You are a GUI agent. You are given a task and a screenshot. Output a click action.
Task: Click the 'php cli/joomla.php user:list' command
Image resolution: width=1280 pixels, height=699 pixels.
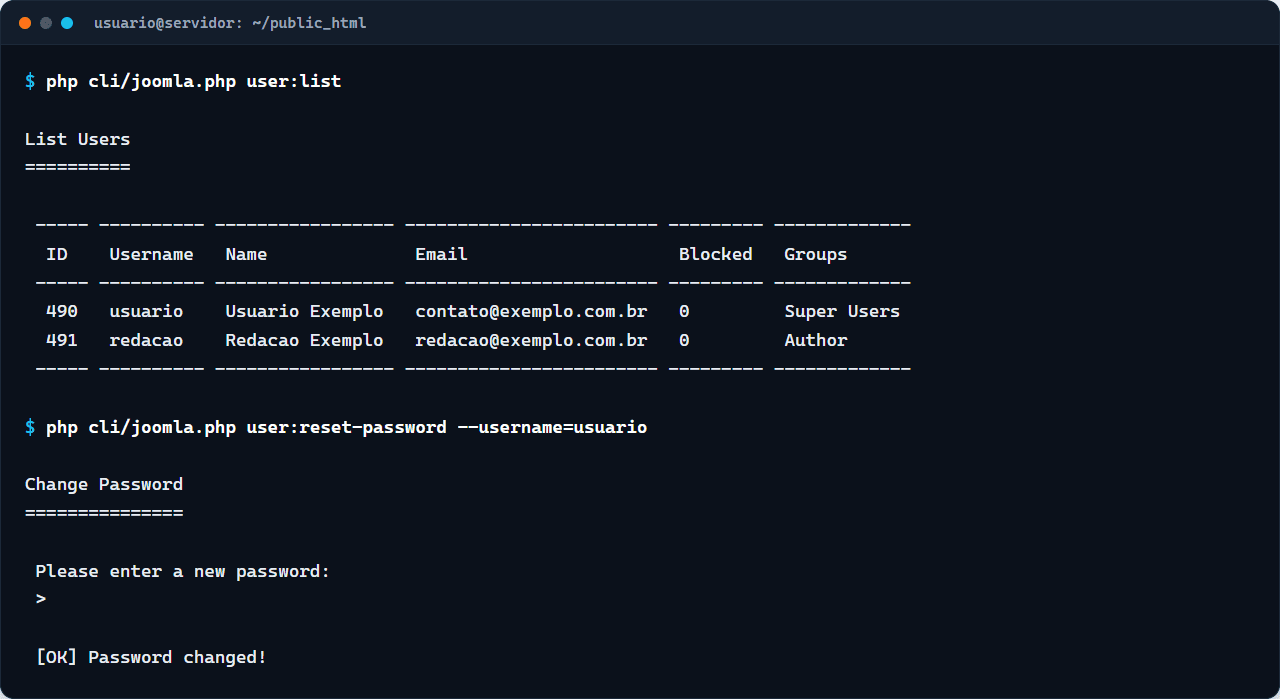coord(194,81)
